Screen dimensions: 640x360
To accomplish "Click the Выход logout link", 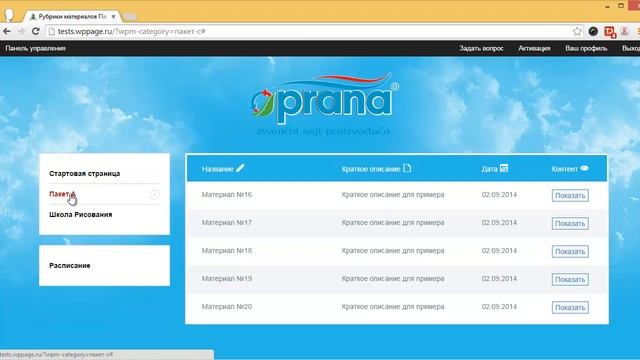I will (631, 48).
